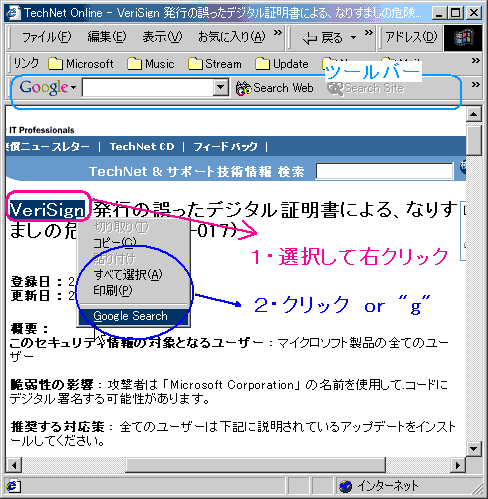
Task: Expand the hidden menu bar chevron
Action: [278, 33]
